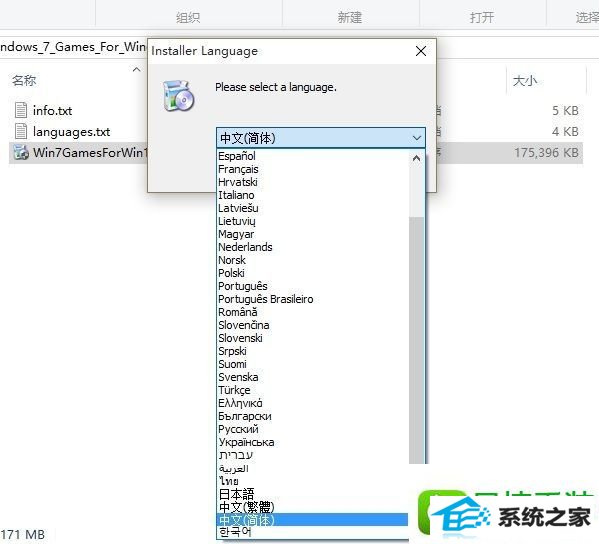The height and width of the screenshot is (544, 599).
Task: Click the languages.txt file icon
Action: tap(21, 131)
